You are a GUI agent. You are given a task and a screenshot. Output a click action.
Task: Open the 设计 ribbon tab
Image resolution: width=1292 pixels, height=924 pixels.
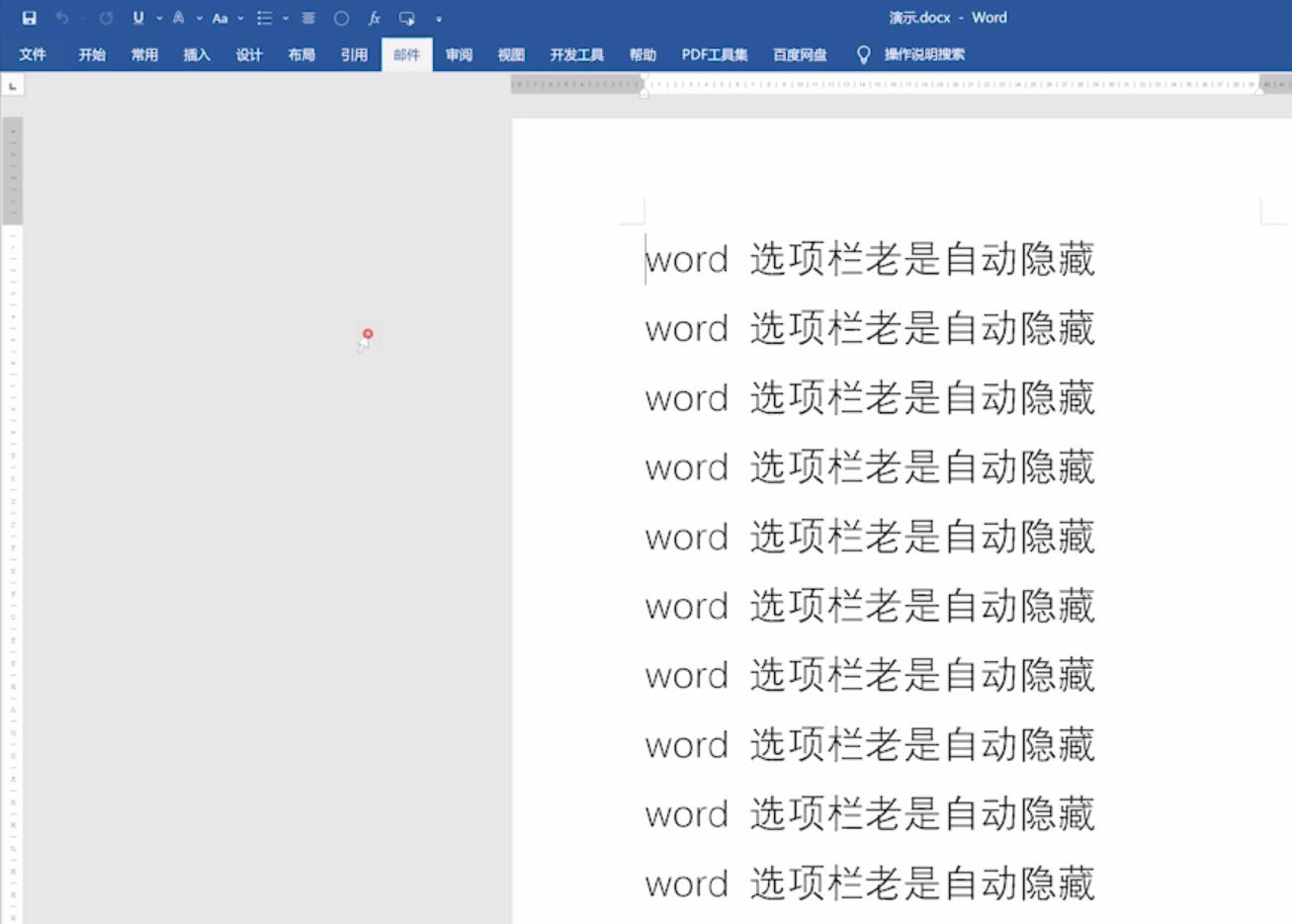pos(249,54)
